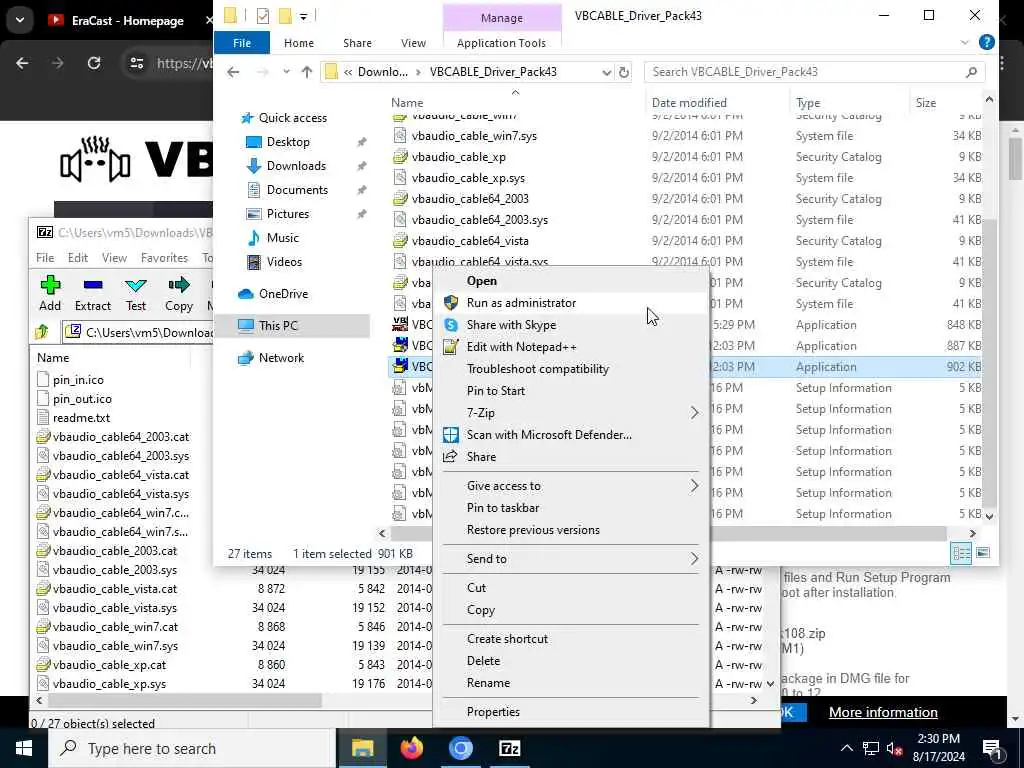Click Explorer up one level arrow
The image size is (1024, 768).
click(306, 72)
